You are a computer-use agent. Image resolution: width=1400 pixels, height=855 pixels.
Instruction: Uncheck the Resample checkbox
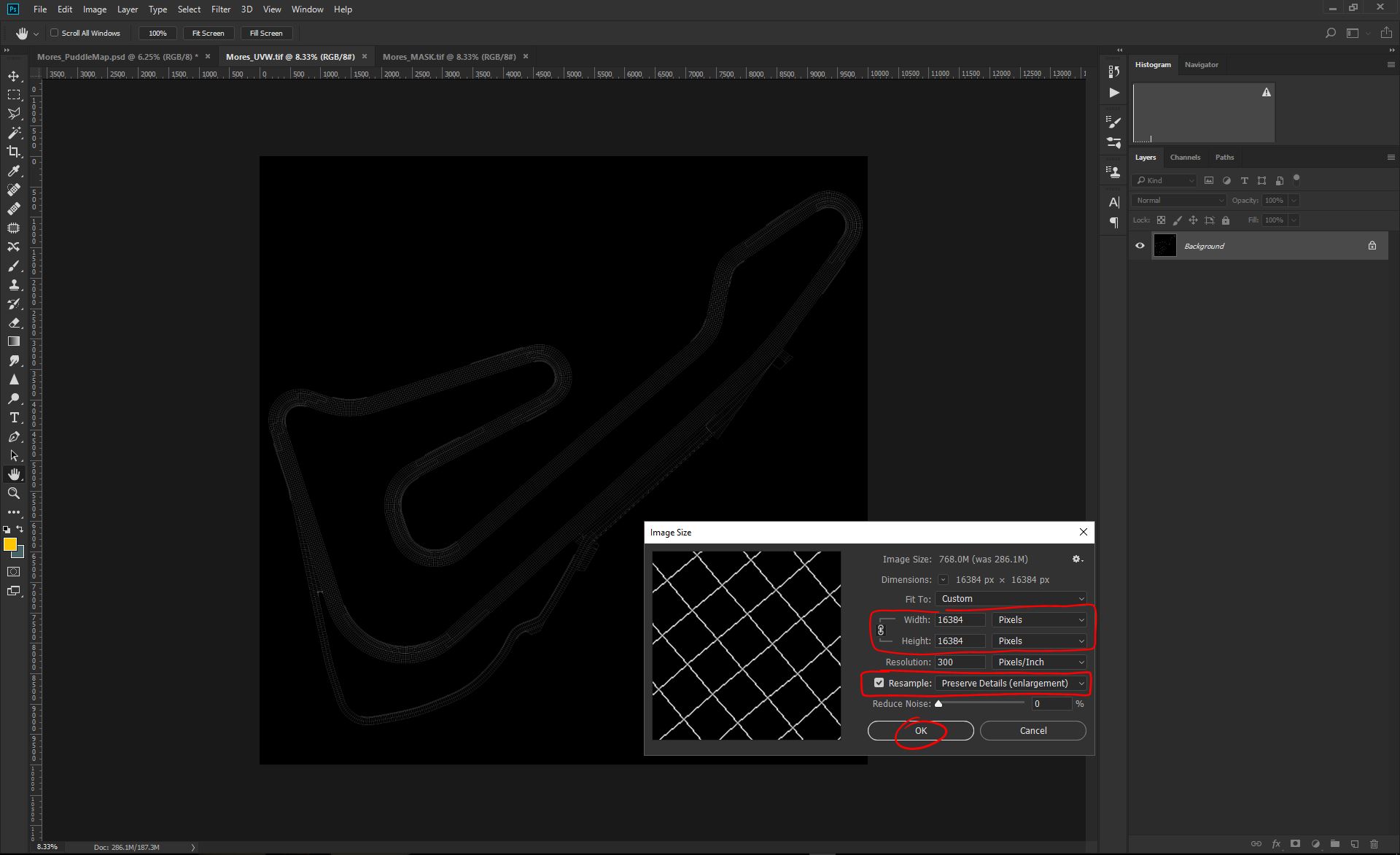pyautogui.click(x=879, y=683)
